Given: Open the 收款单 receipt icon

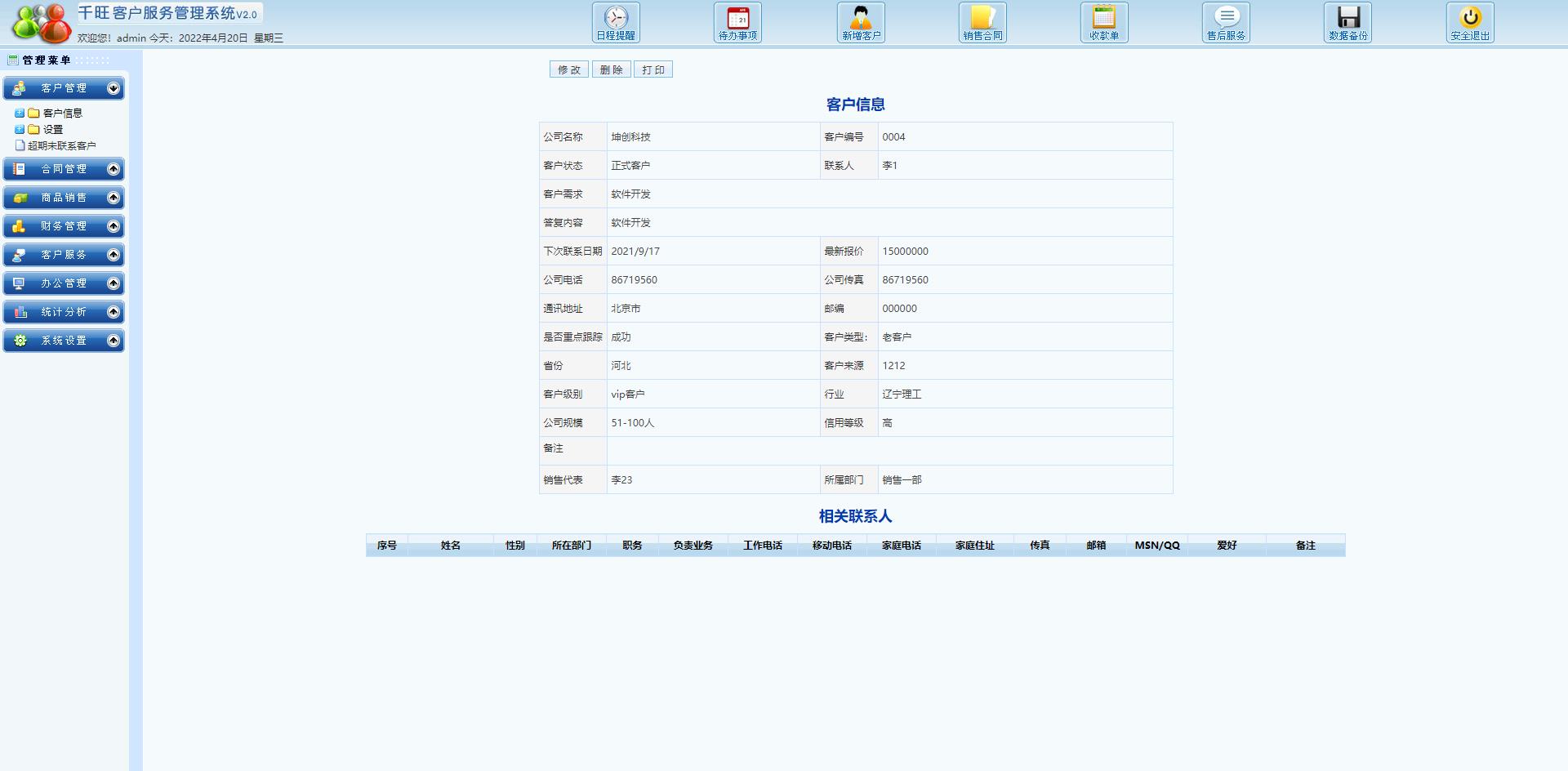Looking at the screenshot, I should point(1104,23).
